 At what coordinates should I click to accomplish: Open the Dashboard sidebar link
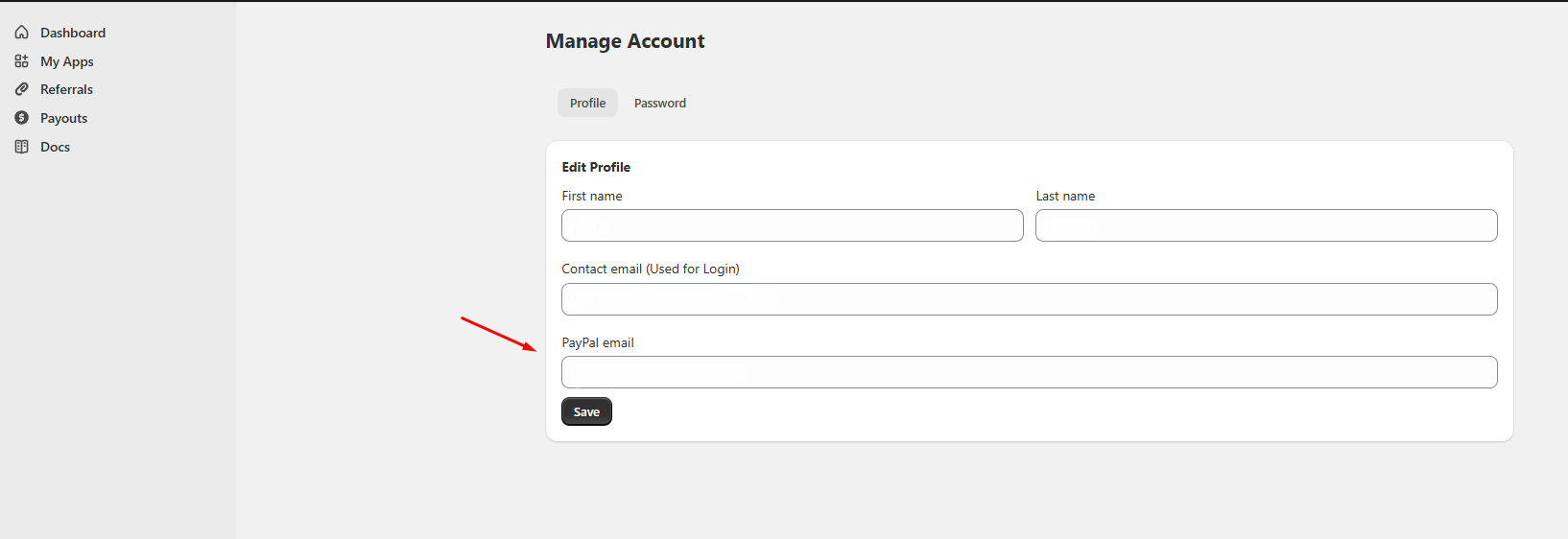click(x=73, y=33)
